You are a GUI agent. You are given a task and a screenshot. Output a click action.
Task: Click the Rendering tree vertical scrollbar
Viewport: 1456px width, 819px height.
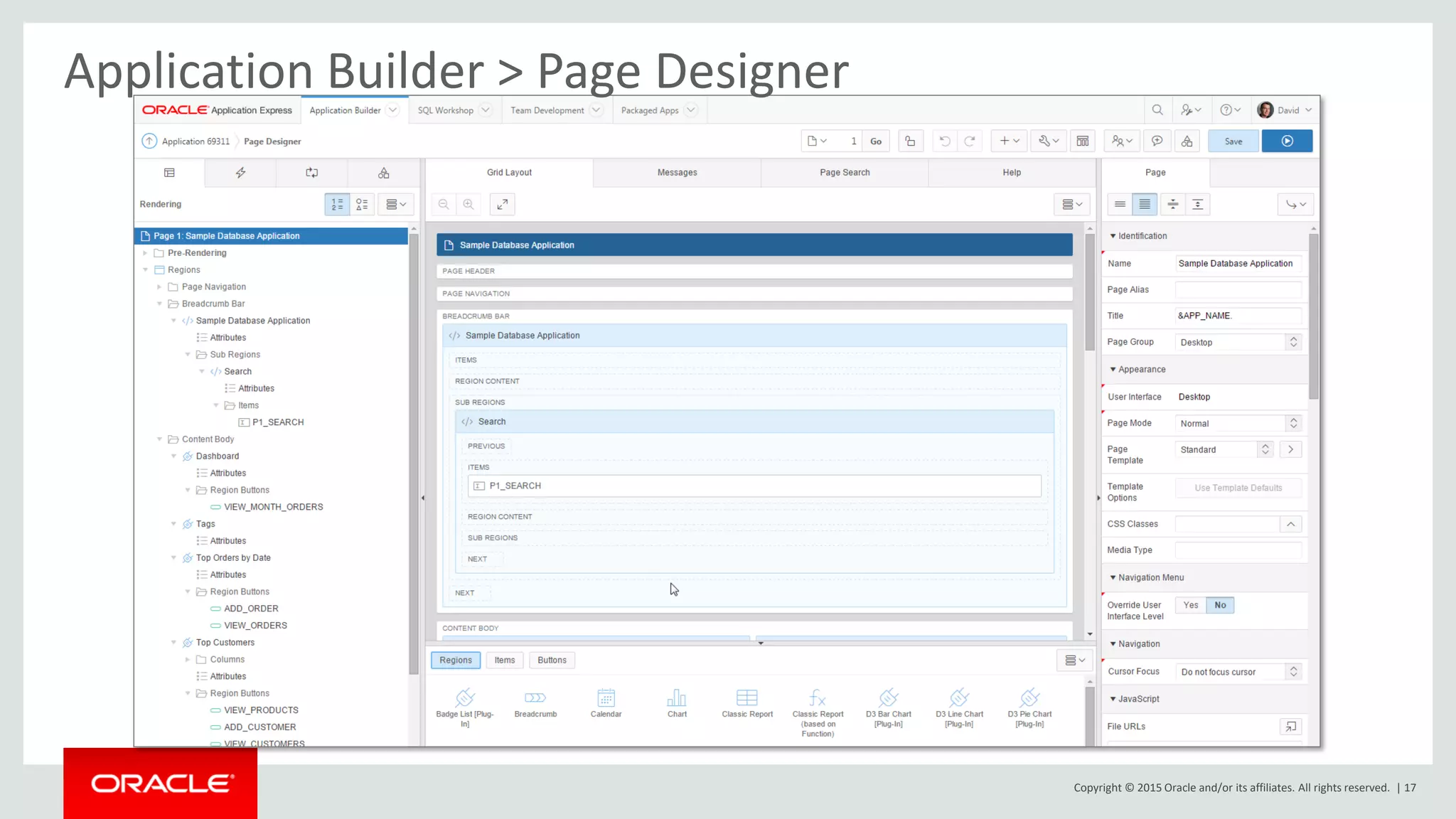tap(414, 455)
